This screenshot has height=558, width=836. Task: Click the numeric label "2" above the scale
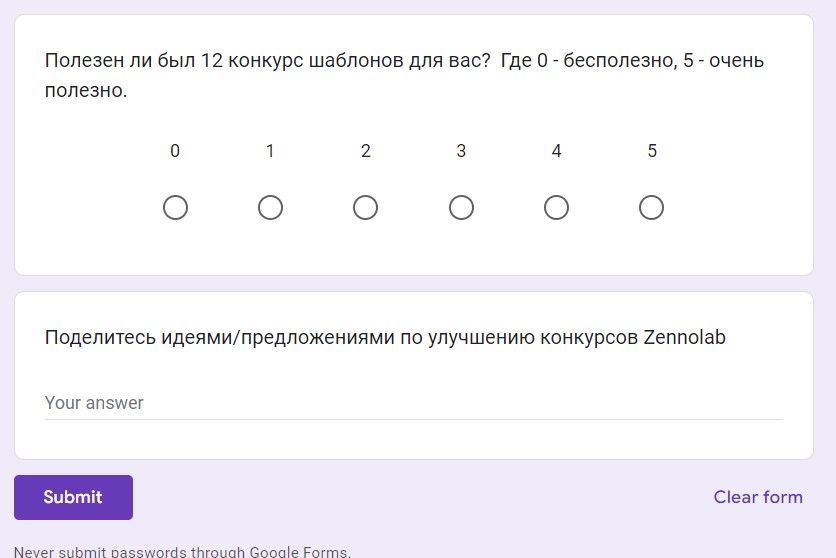coord(366,151)
